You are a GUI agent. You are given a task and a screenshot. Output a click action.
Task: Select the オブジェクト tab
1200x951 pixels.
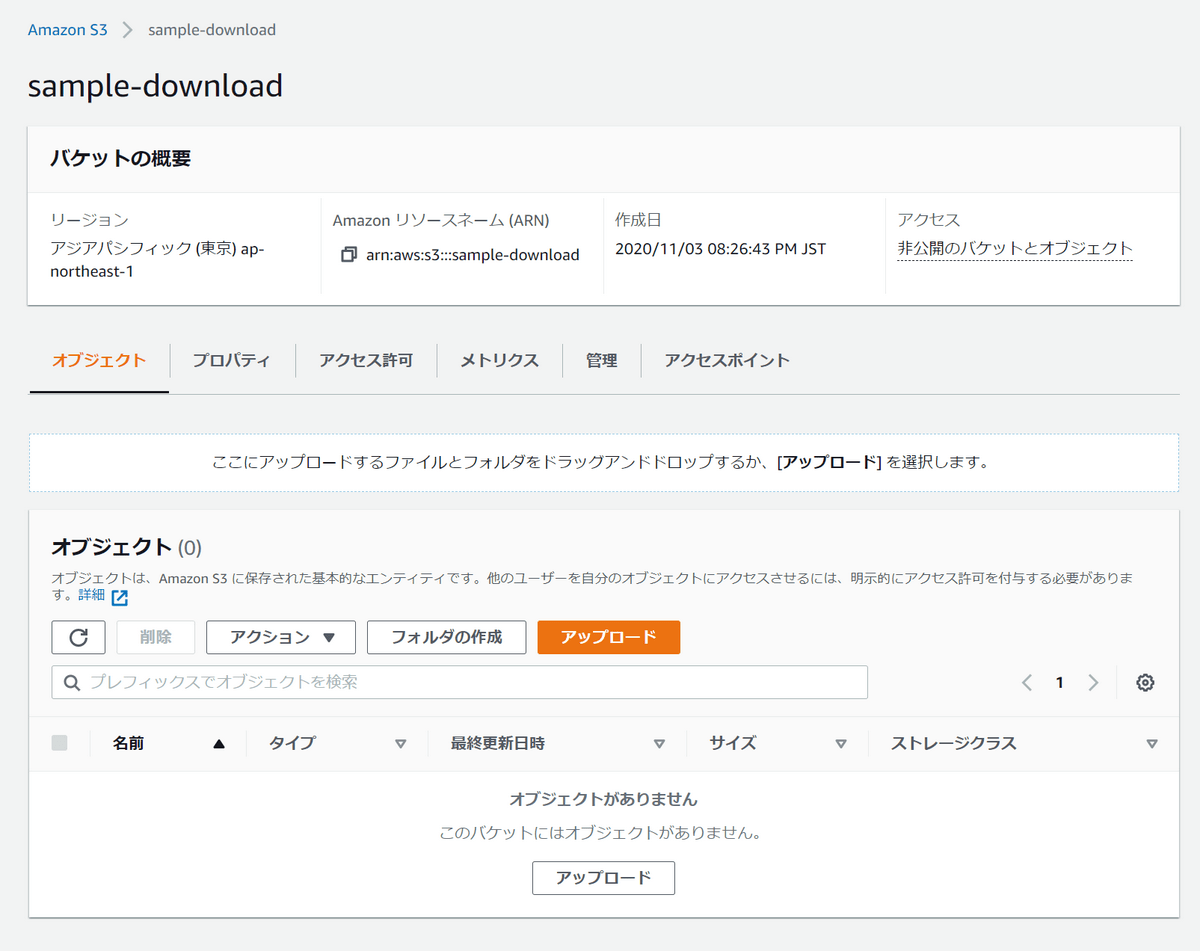point(99,361)
